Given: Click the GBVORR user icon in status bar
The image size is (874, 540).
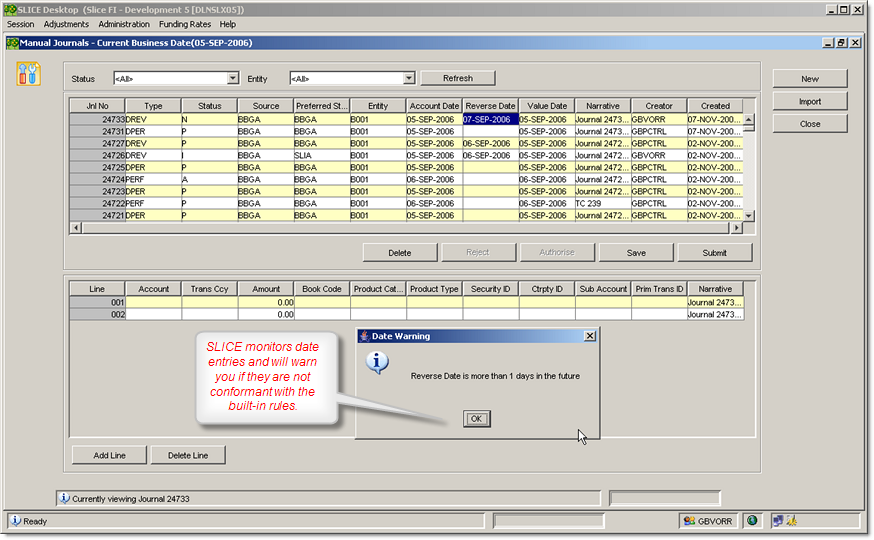Looking at the screenshot, I should pyautogui.click(x=689, y=520).
